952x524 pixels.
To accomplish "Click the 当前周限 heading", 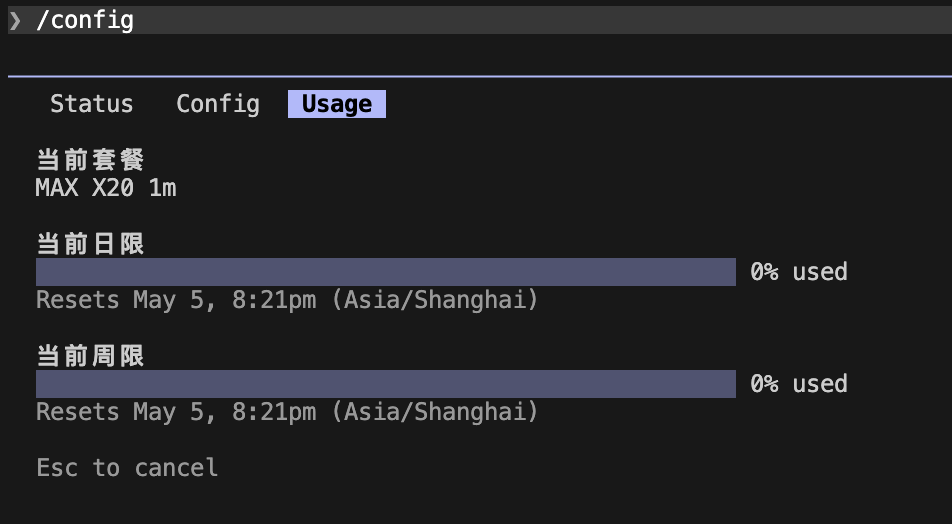I will pyautogui.click(x=90, y=356).
